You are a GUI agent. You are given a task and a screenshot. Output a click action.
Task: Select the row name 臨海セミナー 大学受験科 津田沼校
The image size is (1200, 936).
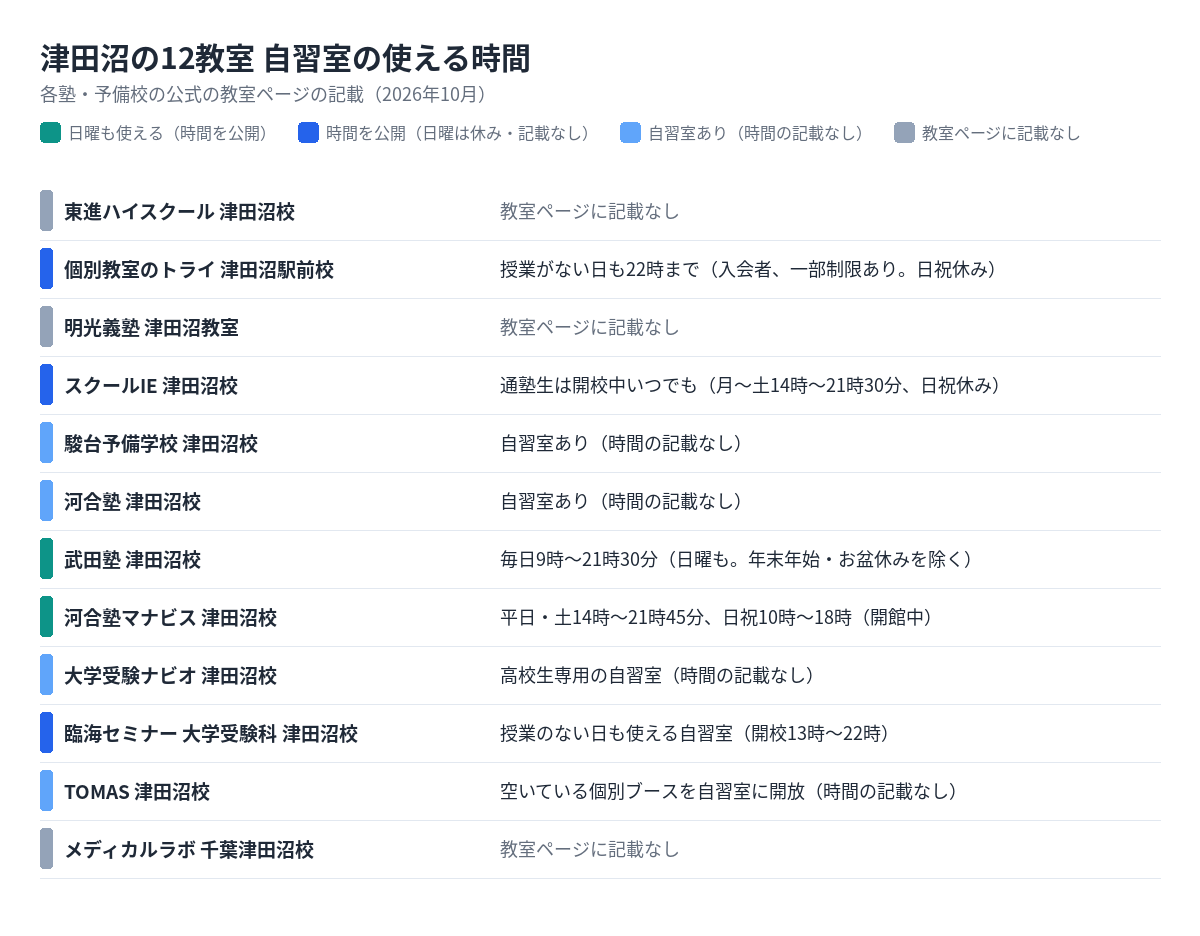pos(211,734)
